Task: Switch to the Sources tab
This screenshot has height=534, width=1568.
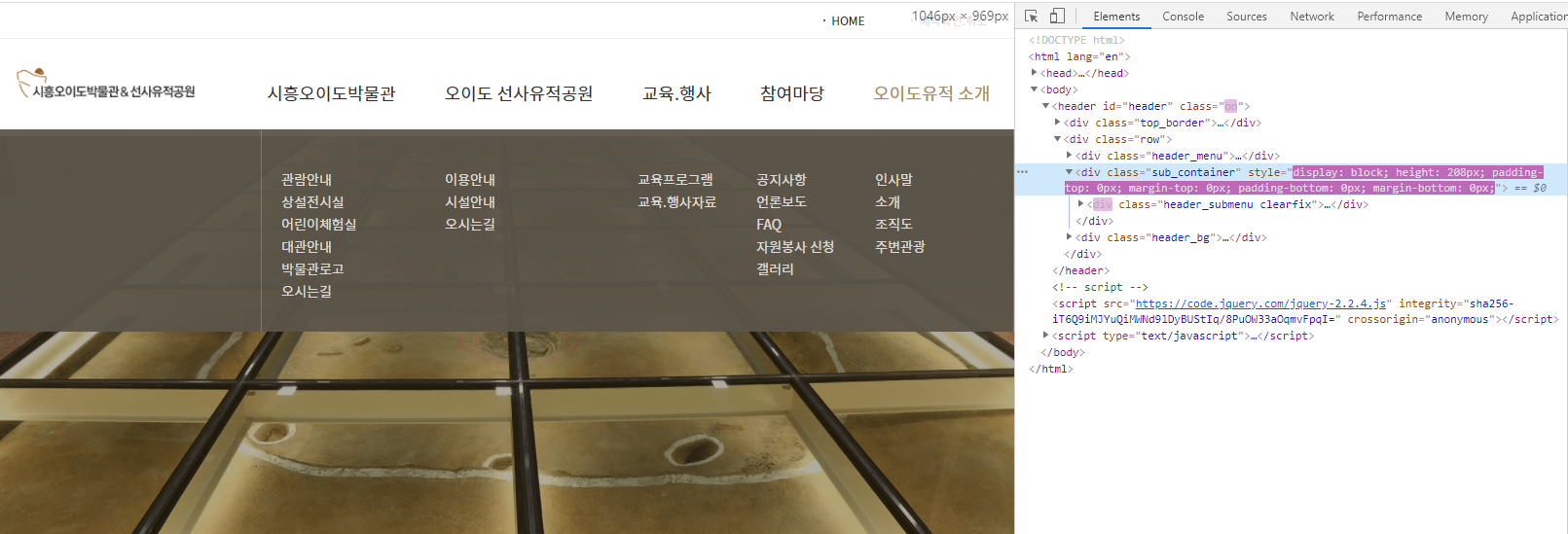Action: [x=1247, y=17]
